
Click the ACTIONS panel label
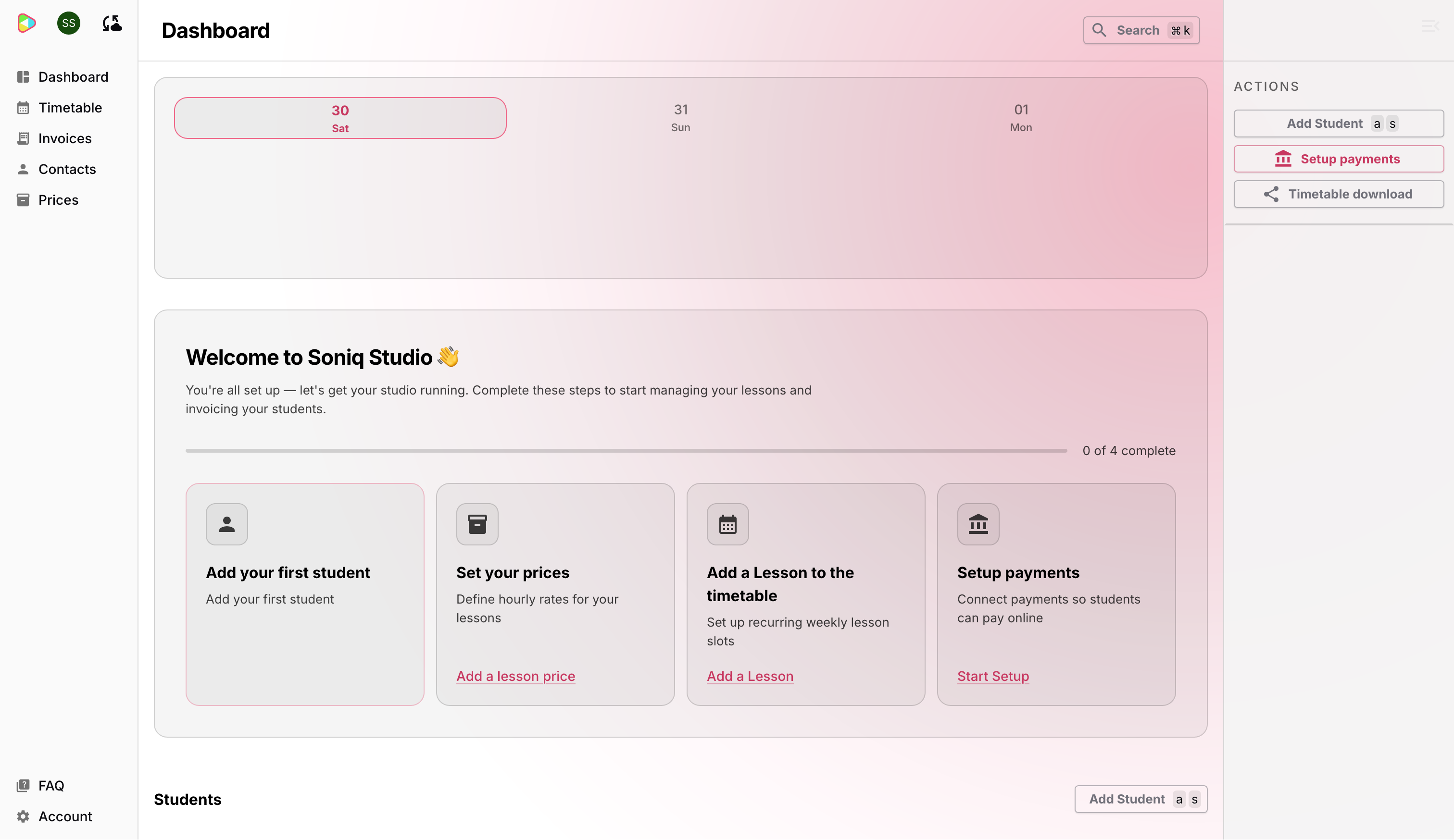1266,86
